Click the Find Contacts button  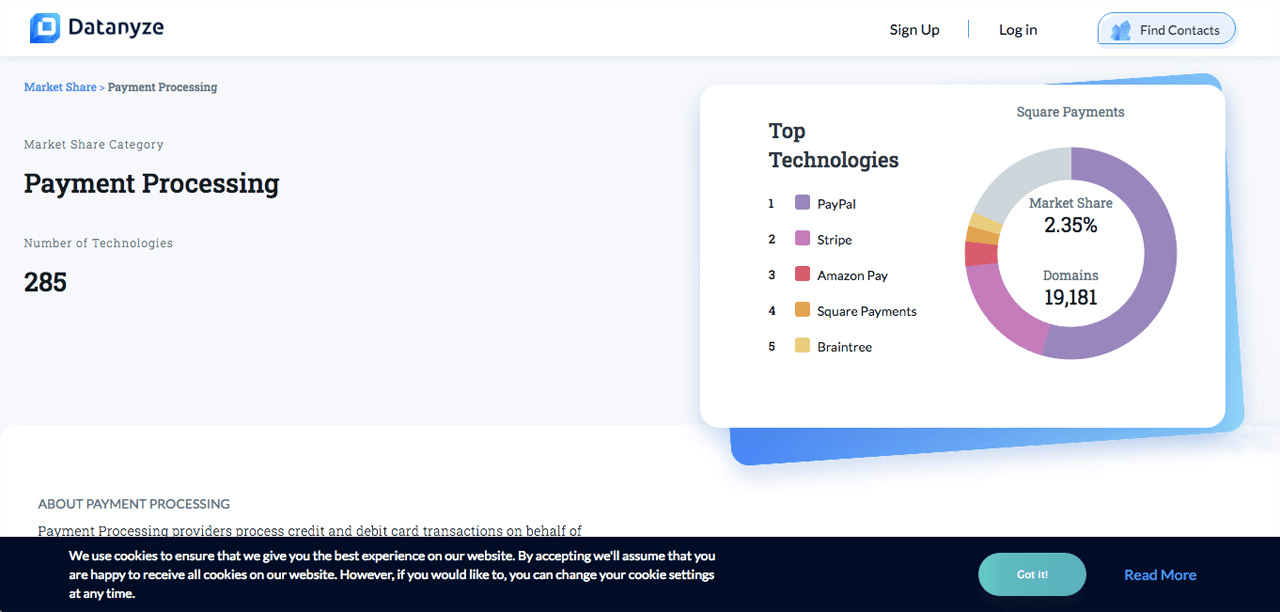1166,30
